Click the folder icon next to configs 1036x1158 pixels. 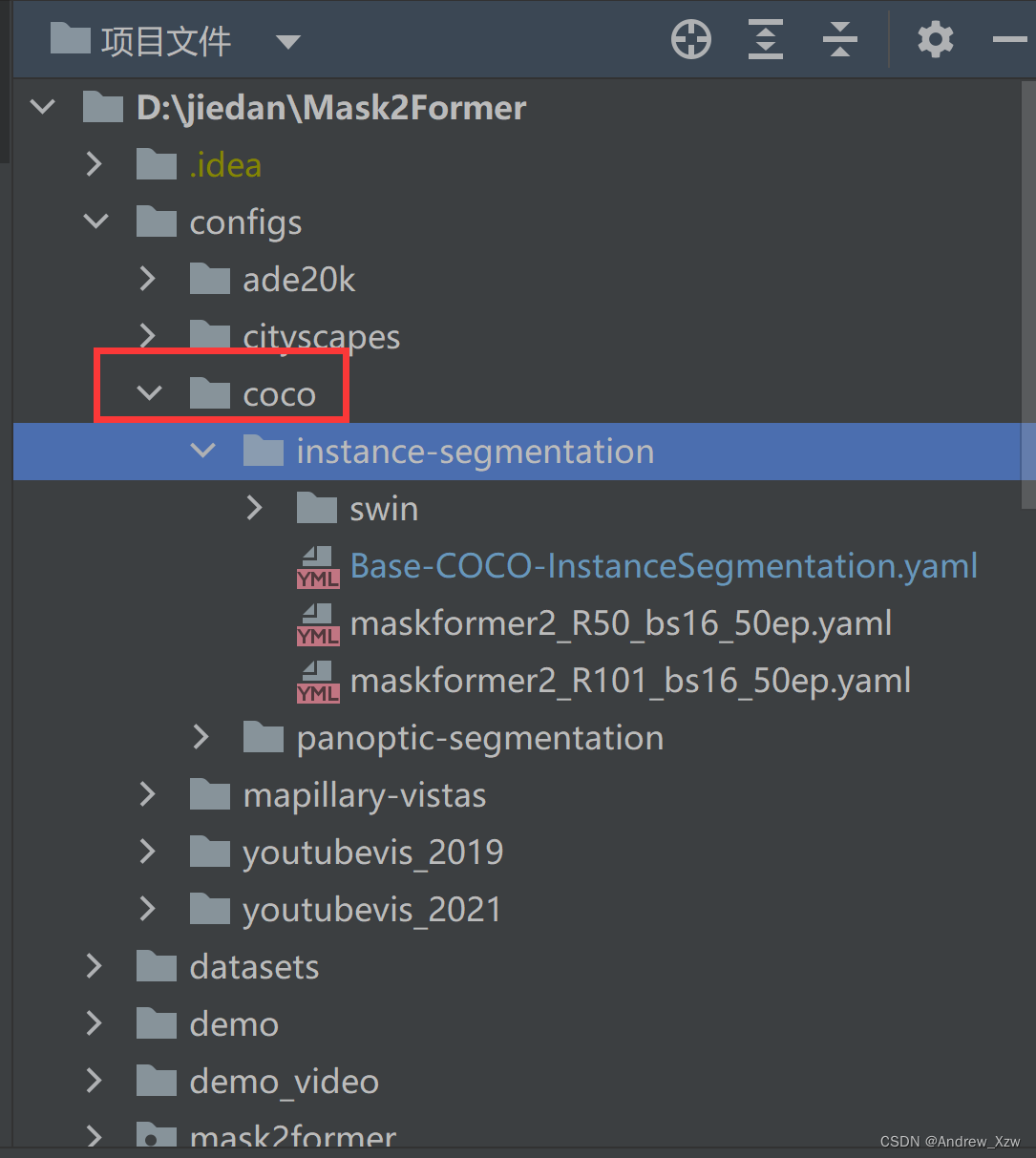click(156, 221)
